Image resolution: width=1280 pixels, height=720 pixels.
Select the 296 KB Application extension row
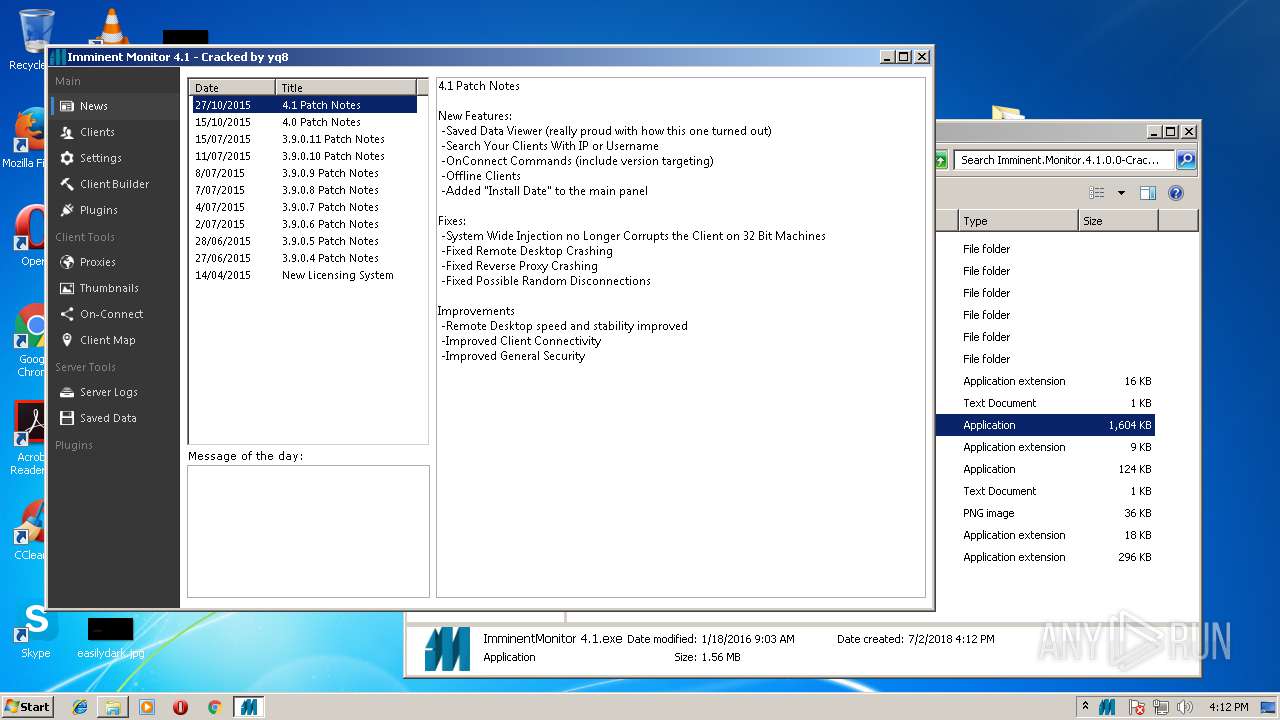1045,557
